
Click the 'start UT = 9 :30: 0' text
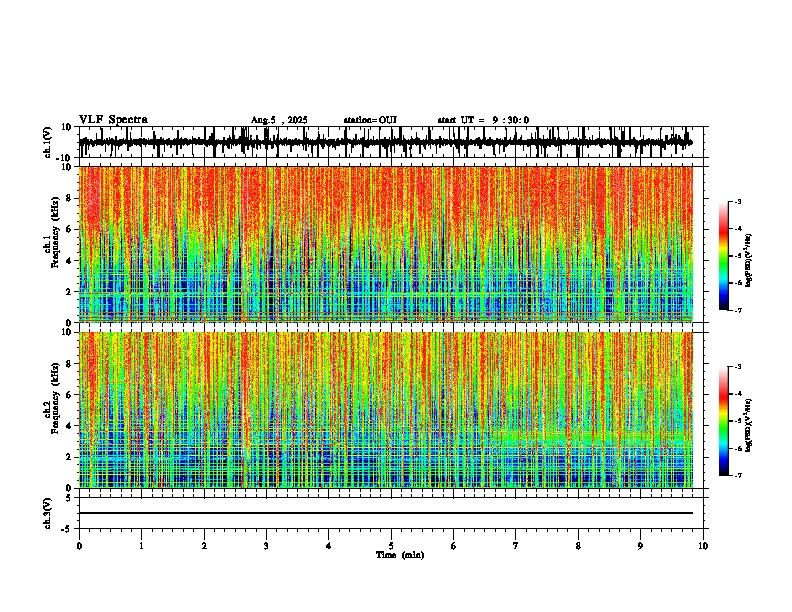[x=483, y=120]
